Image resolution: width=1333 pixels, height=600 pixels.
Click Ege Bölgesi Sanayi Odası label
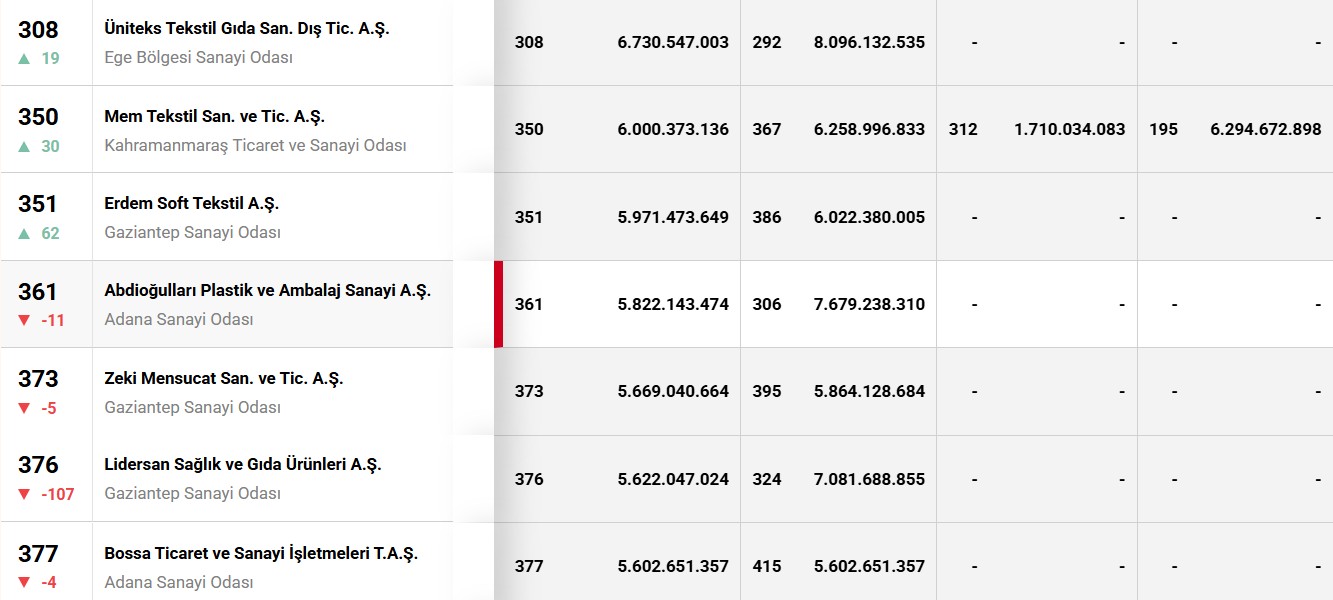pyautogui.click(x=198, y=58)
